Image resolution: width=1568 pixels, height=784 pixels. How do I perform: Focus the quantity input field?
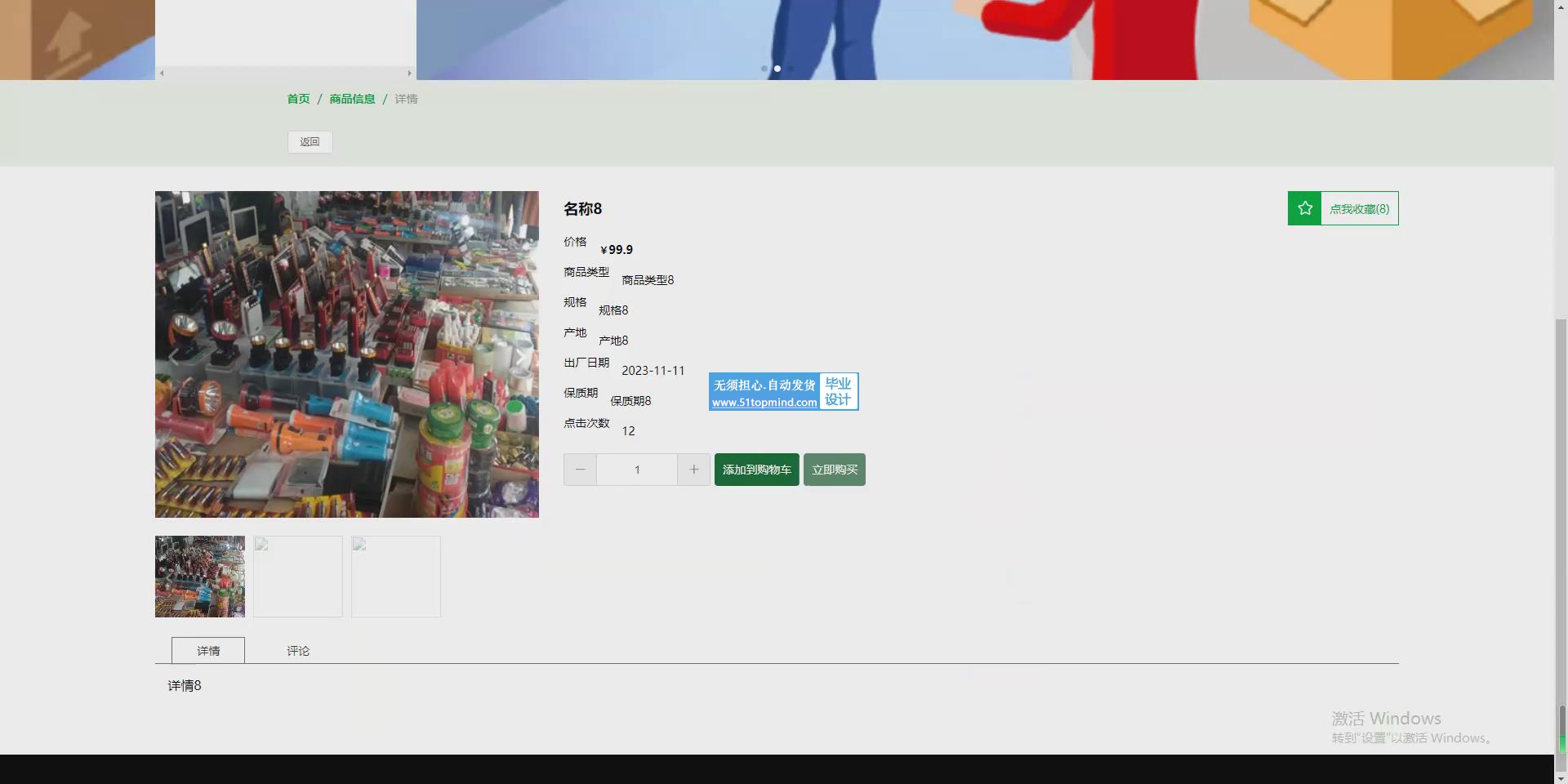point(637,470)
